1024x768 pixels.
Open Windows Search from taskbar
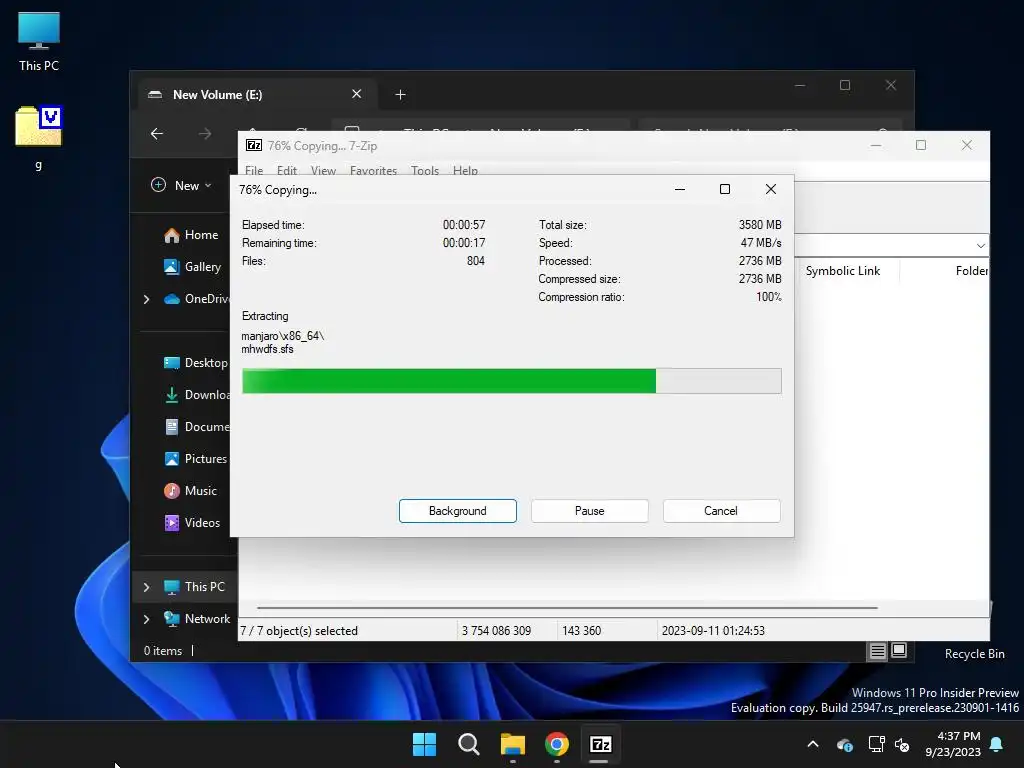tap(468, 744)
